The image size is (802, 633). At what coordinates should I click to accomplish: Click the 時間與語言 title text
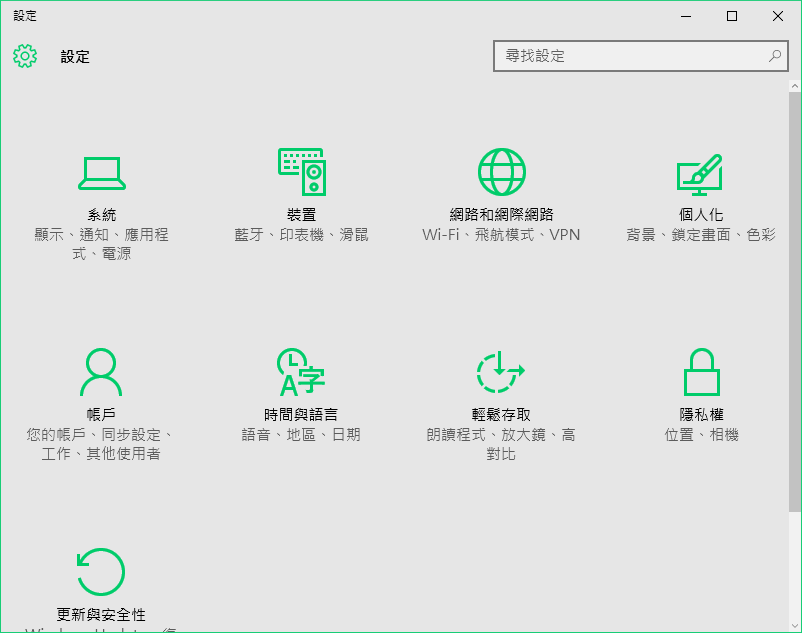click(301, 415)
